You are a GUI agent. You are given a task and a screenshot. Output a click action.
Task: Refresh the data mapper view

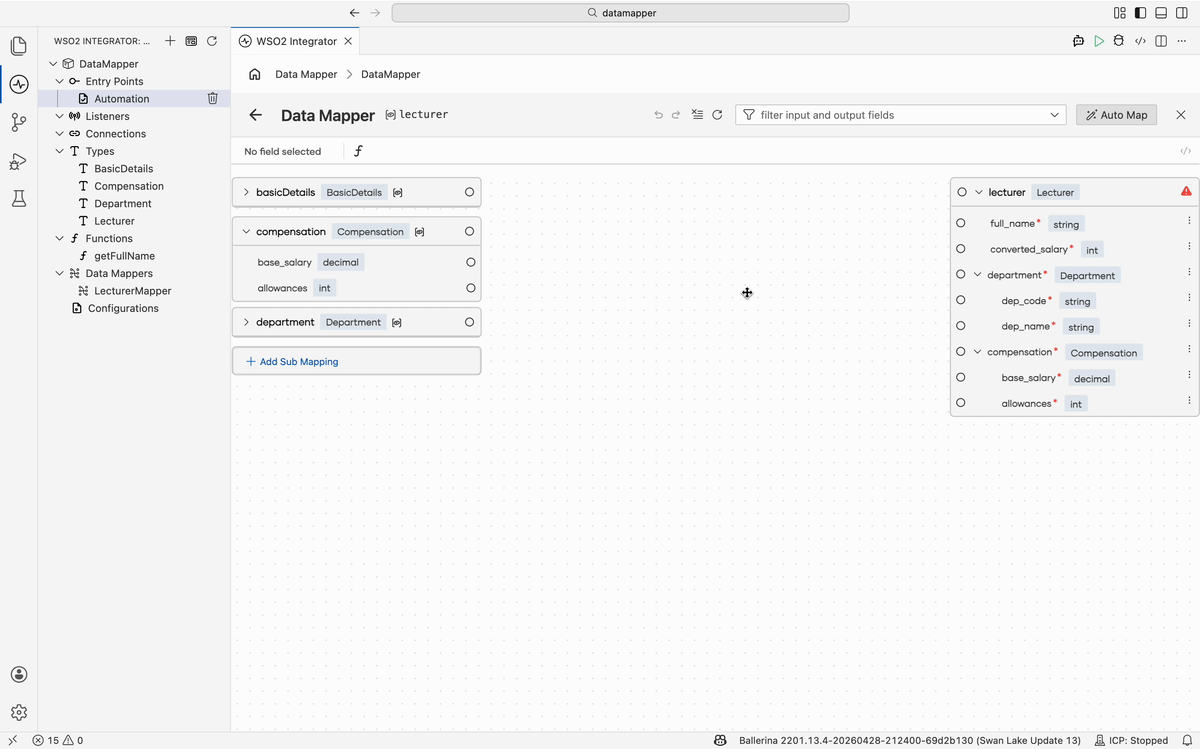coord(717,115)
